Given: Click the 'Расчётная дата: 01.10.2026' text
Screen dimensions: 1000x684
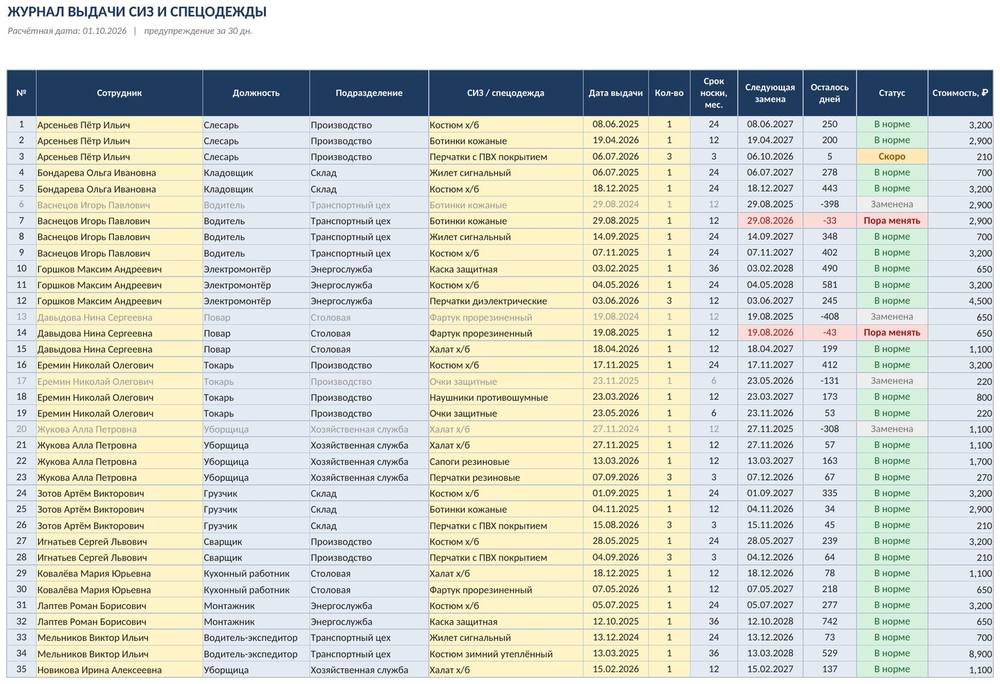Looking at the screenshot, I should (x=67, y=31).
